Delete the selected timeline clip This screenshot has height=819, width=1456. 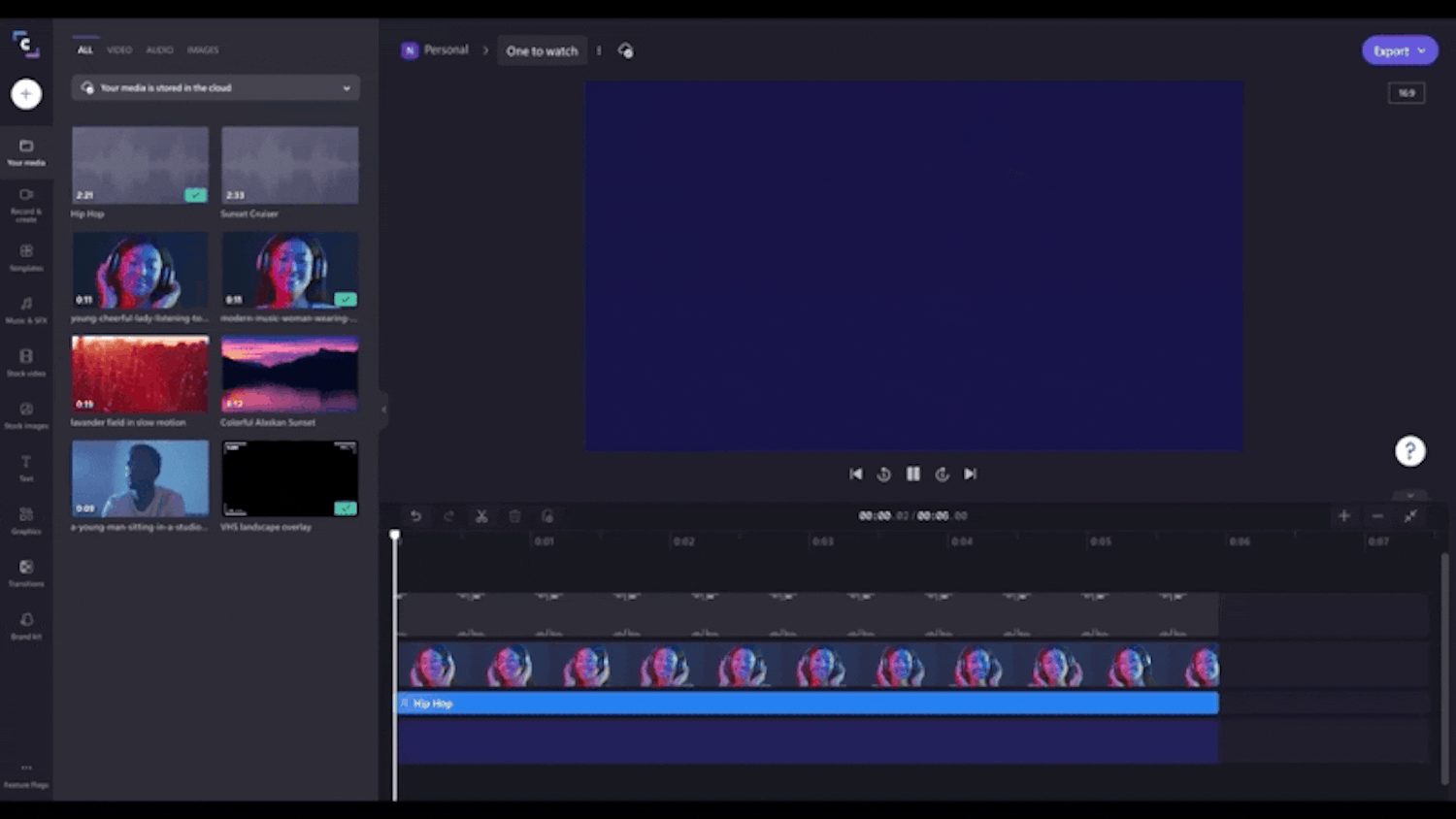[x=514, y=515]
